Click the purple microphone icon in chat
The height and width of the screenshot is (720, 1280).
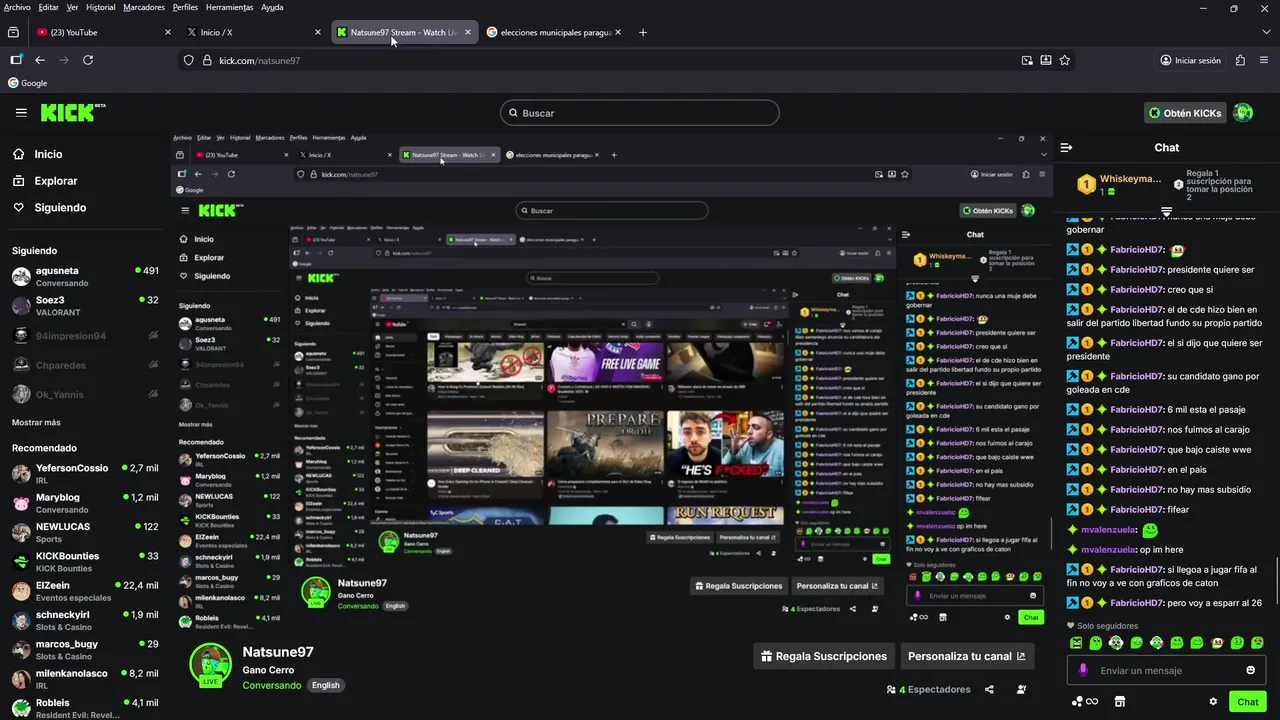pyautogui.click(x=1082, y=670)
